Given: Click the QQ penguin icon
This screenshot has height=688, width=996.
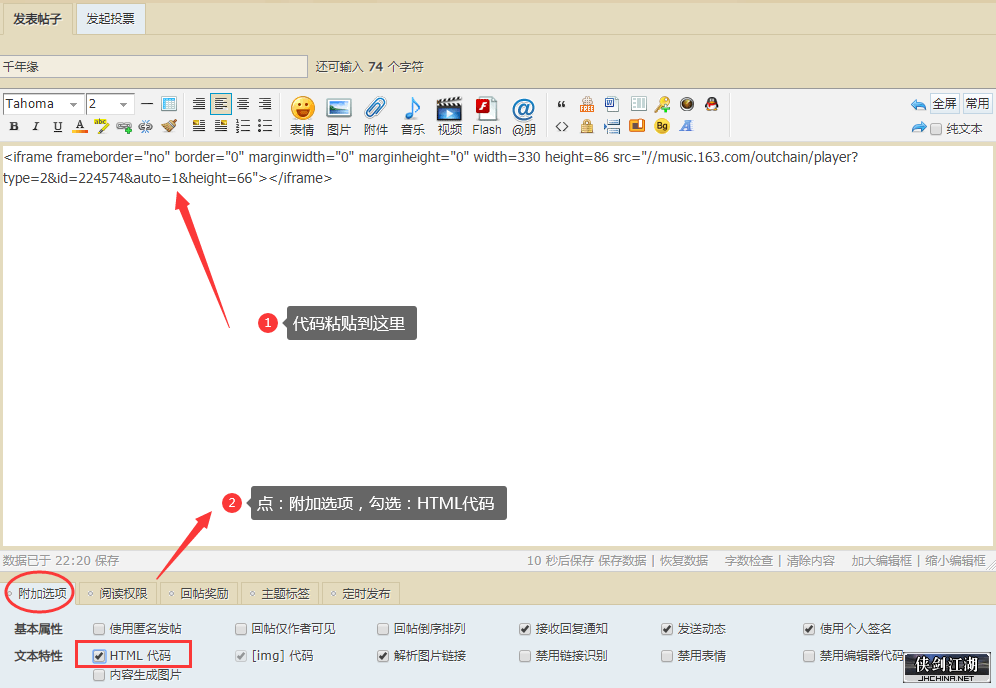Looking at the screenshot, I should [711, 104].
